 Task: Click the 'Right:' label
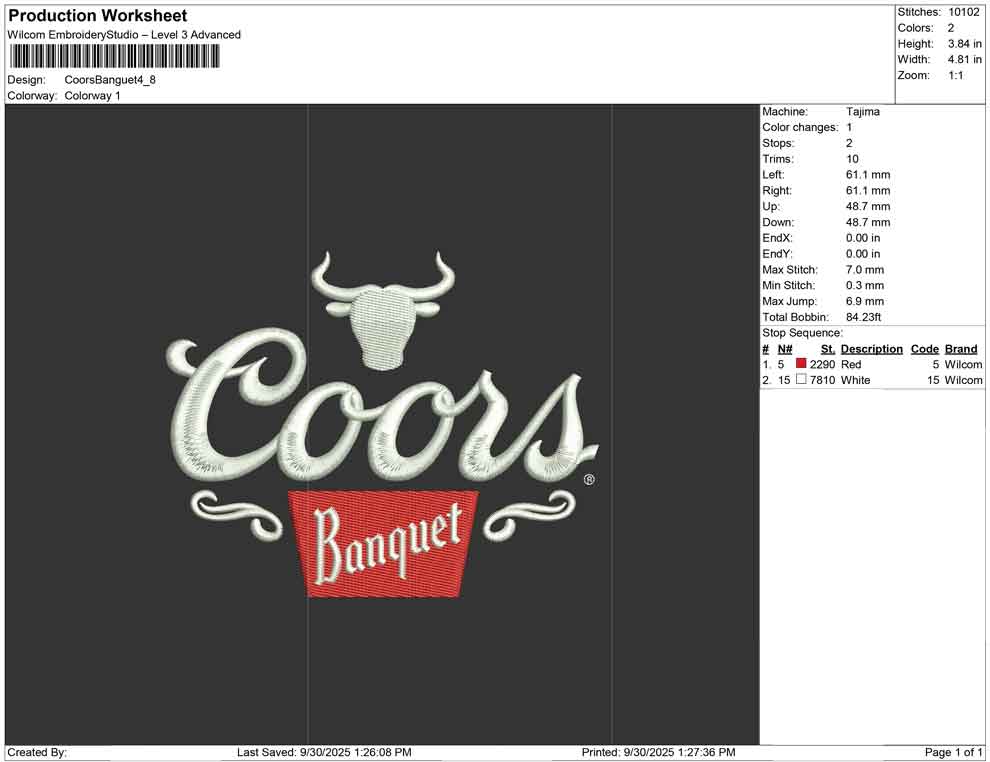[777, 190]
